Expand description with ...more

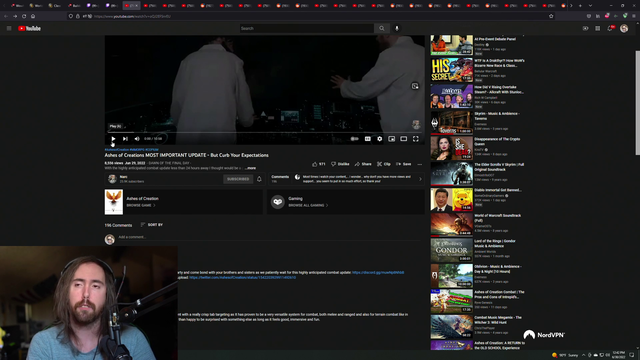251,168
